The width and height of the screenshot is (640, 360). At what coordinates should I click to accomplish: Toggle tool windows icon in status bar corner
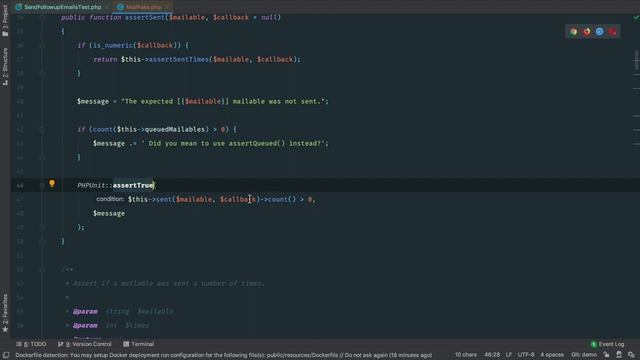tap(6, 355)
